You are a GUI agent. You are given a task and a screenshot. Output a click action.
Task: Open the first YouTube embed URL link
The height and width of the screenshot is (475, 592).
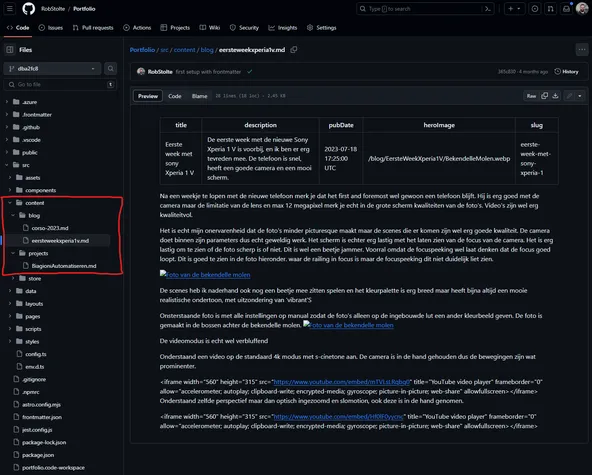click(x=341, y=382)
